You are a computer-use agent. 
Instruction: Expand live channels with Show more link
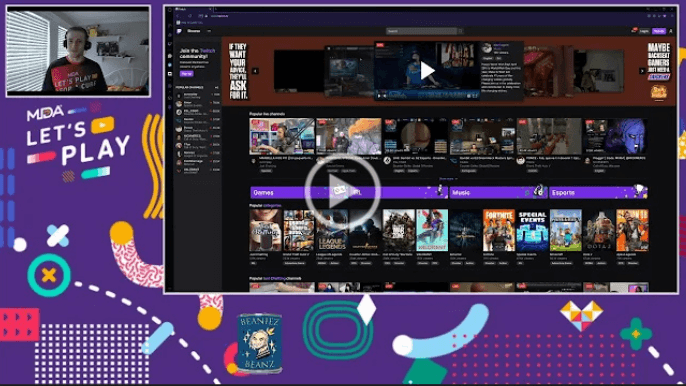click(448, 179)
